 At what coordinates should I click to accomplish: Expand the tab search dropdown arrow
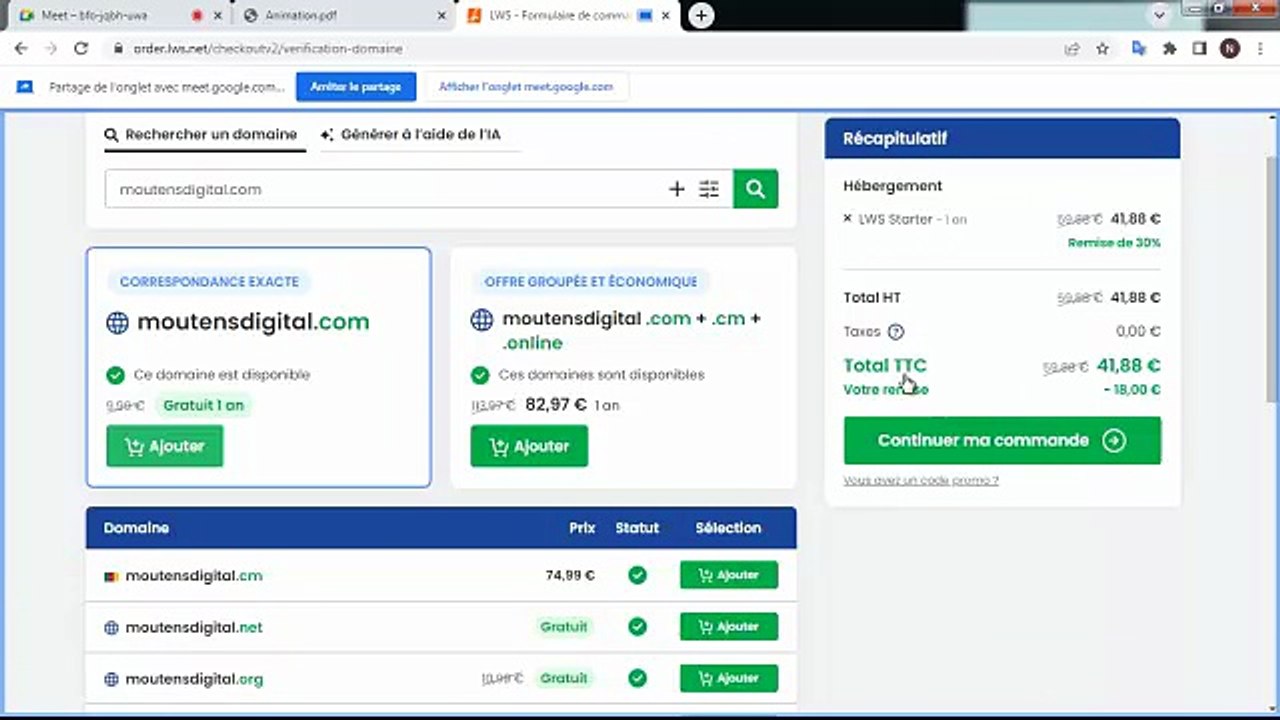pos(1160,15)
